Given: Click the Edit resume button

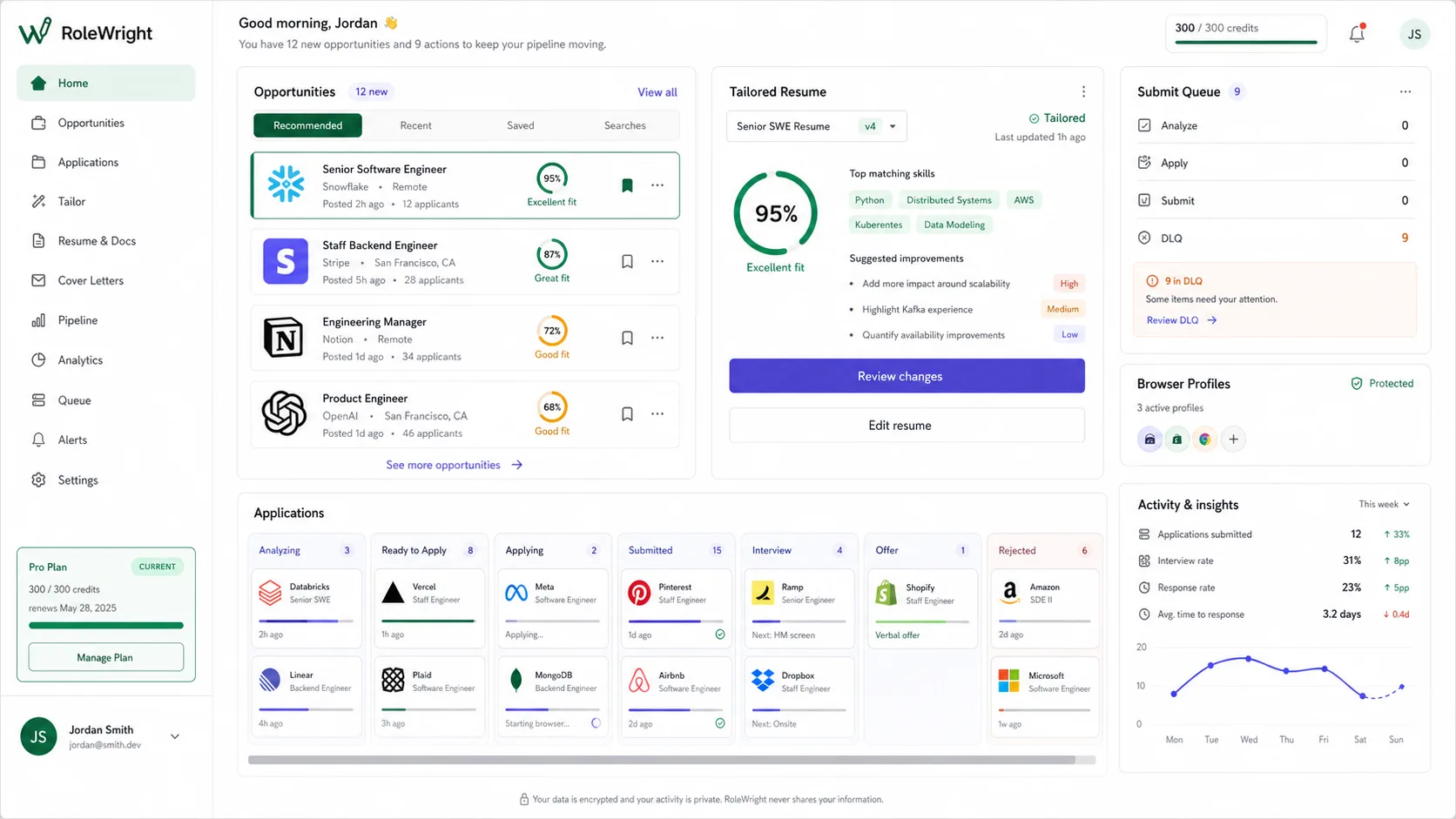Looking at the screenshot, I should pyautogui.click(x=907, y=426).
